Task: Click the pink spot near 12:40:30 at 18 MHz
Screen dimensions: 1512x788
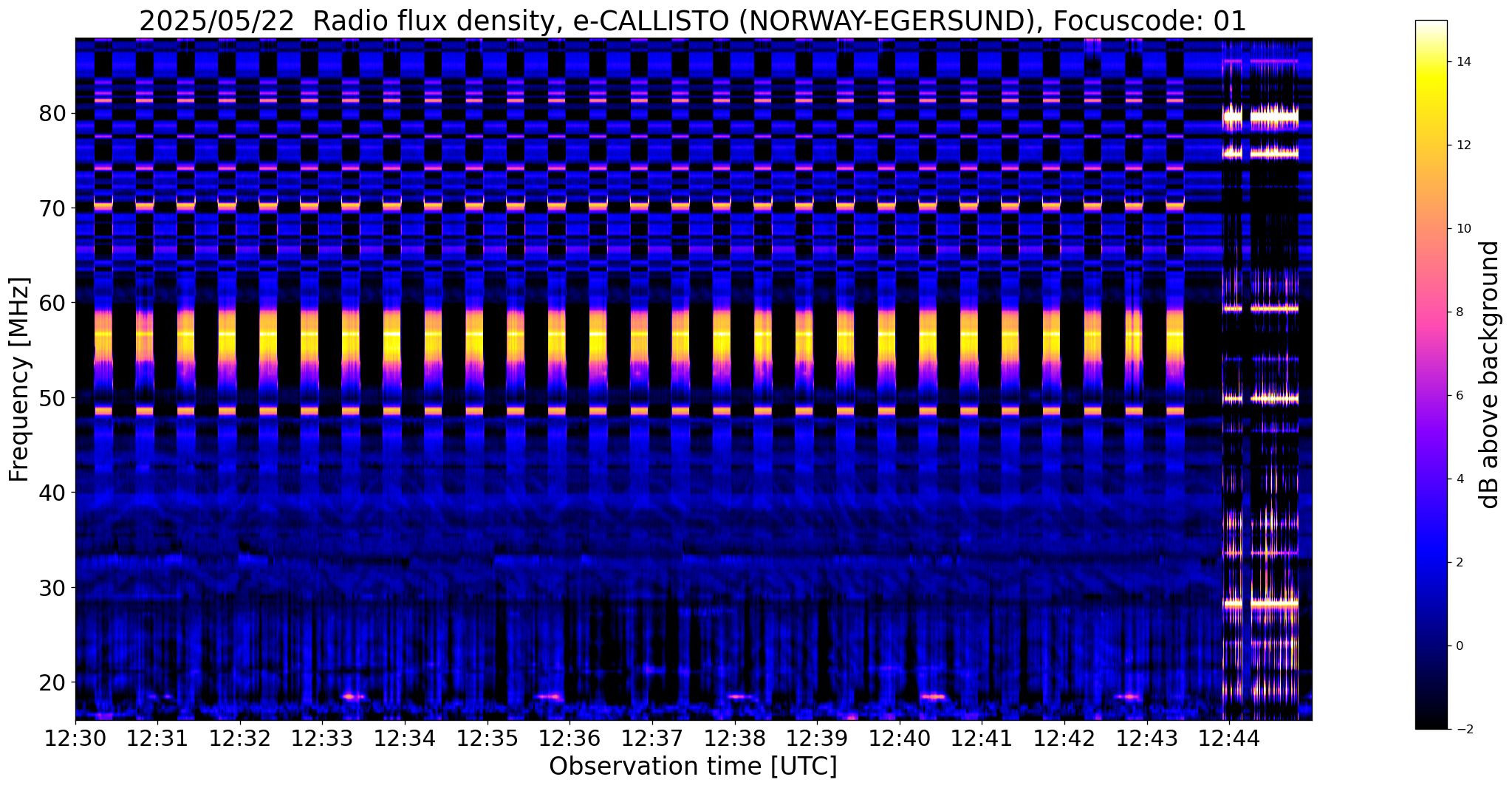Action: pyautogui.click(x=933, y=696)
